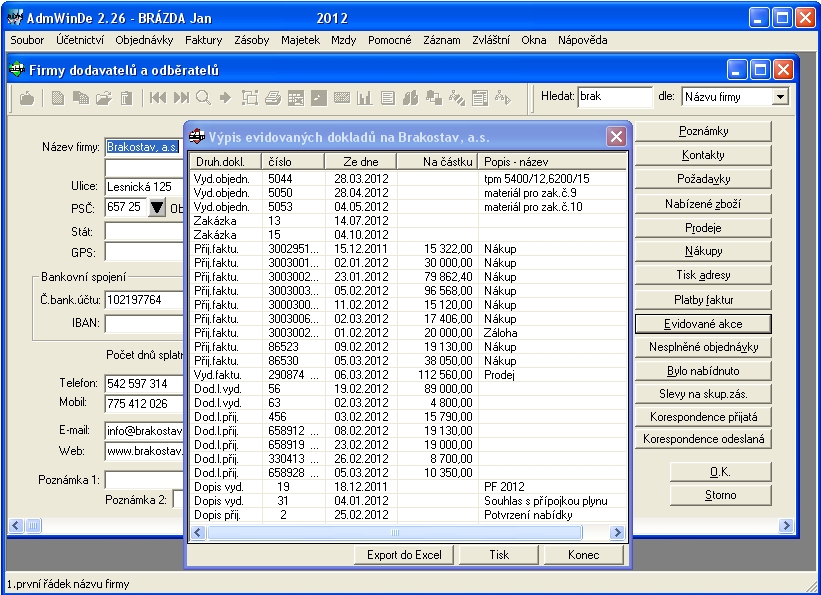Close the Výpis evidovaných dokladů dialog

click(616, 137)
